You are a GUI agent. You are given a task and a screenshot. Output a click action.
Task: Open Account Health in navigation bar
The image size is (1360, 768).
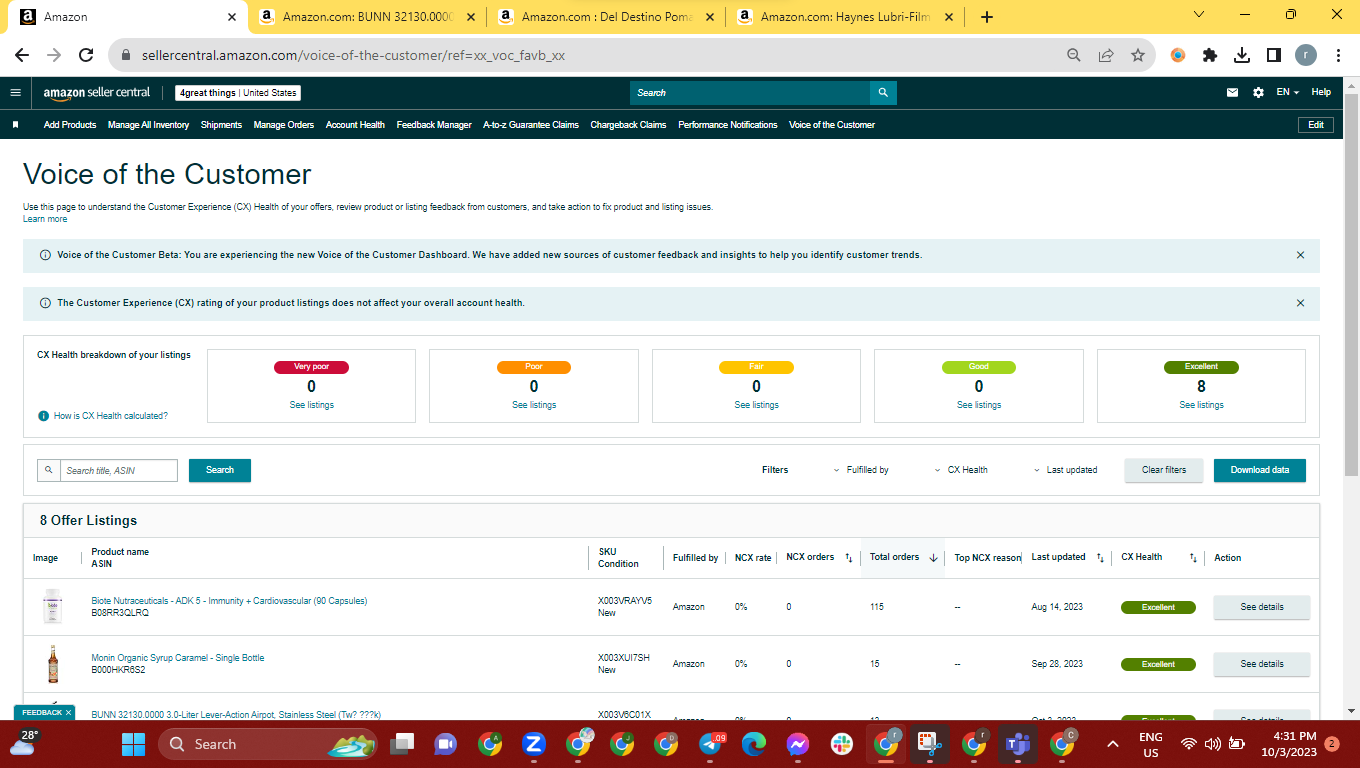tap(355, 125)
